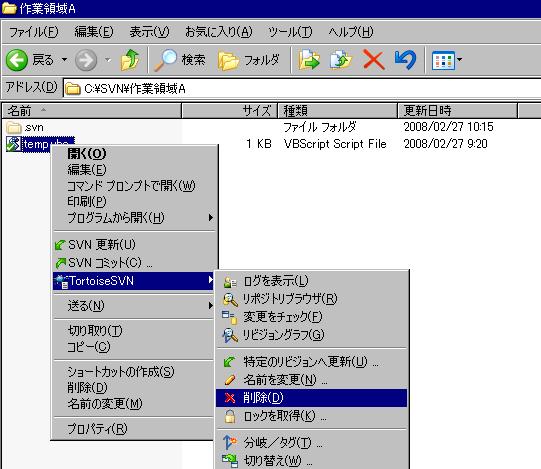Sort by the 更新日時 column header

pos(458,111)
